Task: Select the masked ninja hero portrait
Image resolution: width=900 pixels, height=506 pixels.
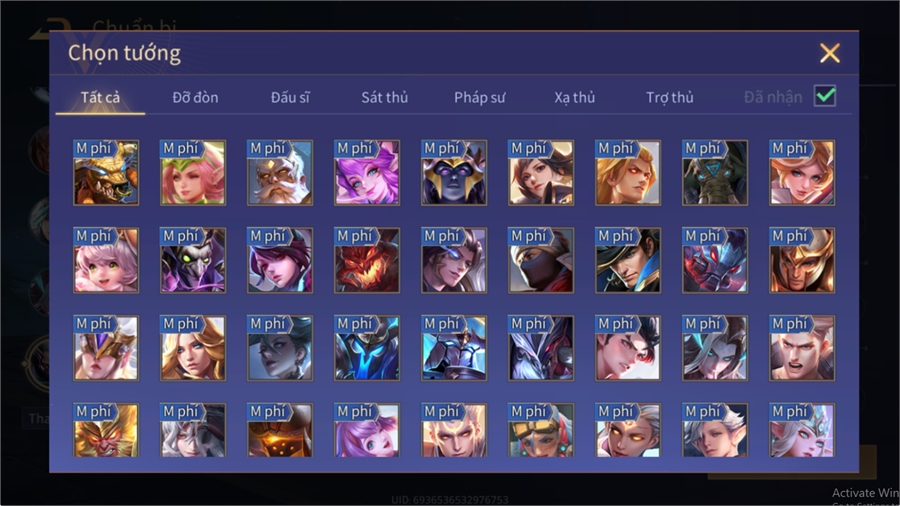Action: [541, 260]
